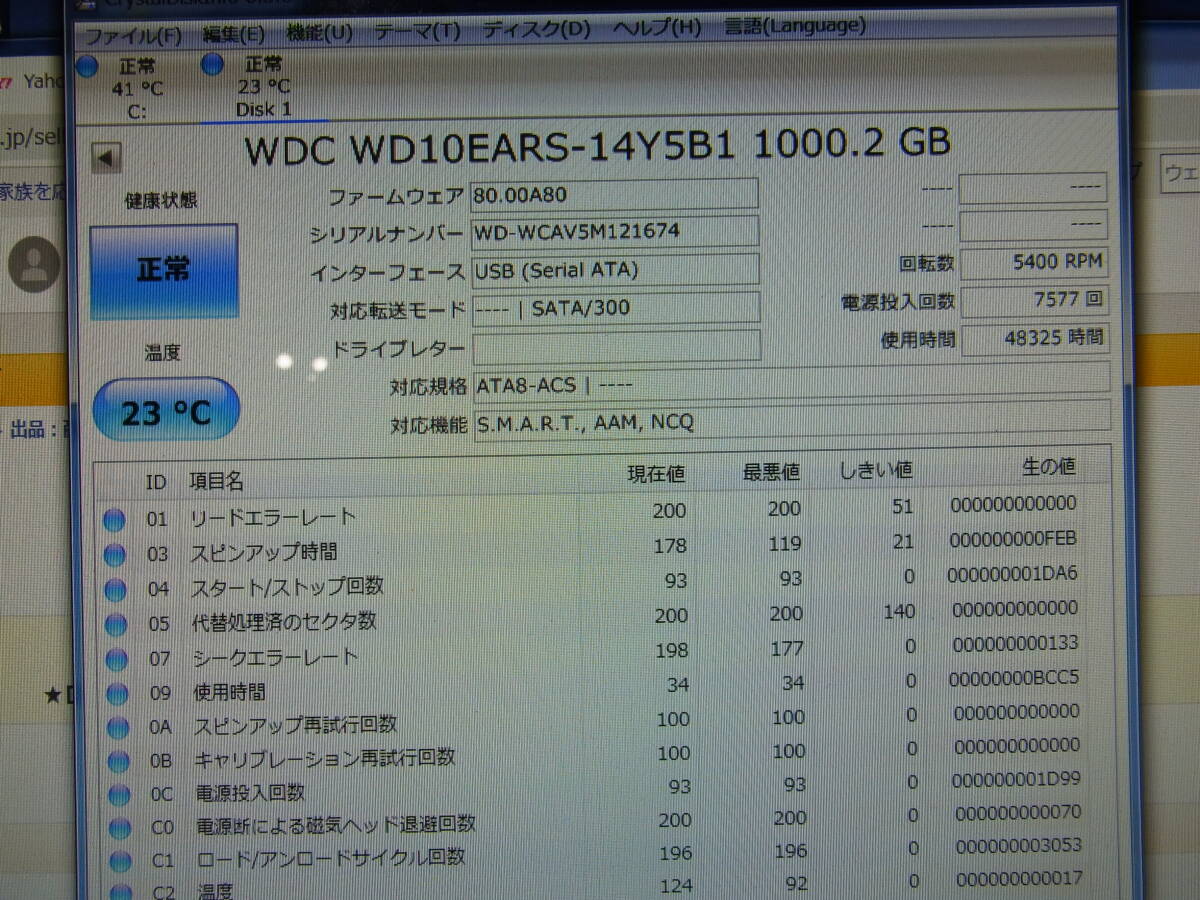
Task: Click the S.M.A.R.T., AAM, NCQ features field
Action: (790, 420)
